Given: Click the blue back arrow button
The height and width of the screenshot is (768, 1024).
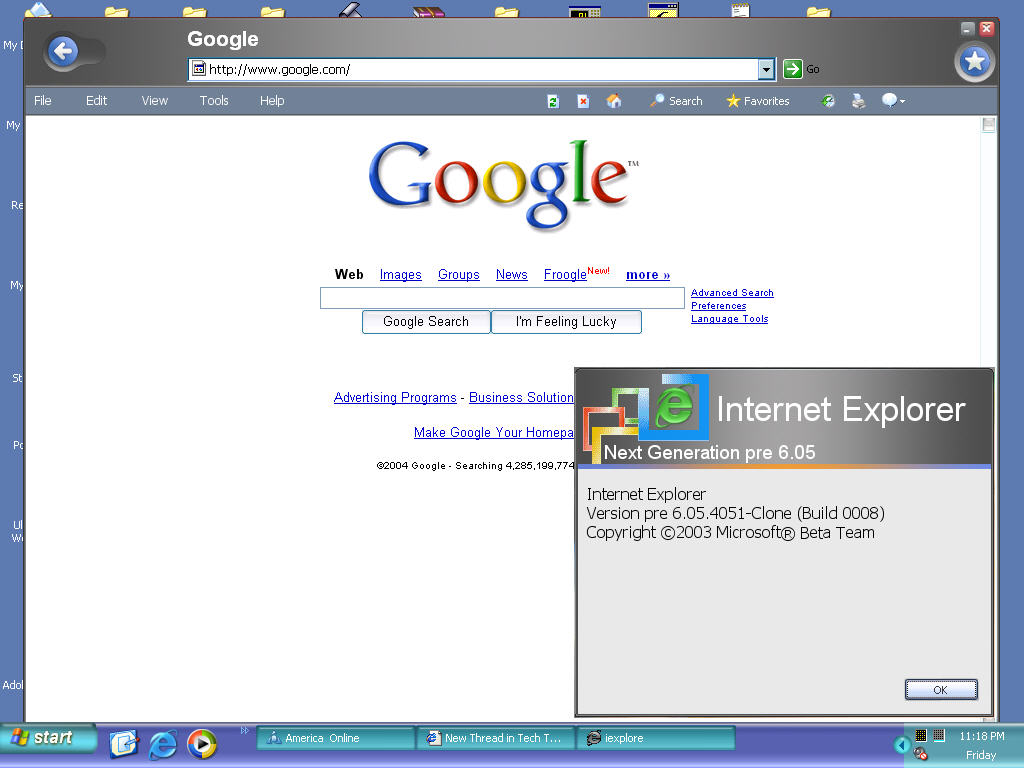Looking at the screenshot, I should (x=63, y=51).
